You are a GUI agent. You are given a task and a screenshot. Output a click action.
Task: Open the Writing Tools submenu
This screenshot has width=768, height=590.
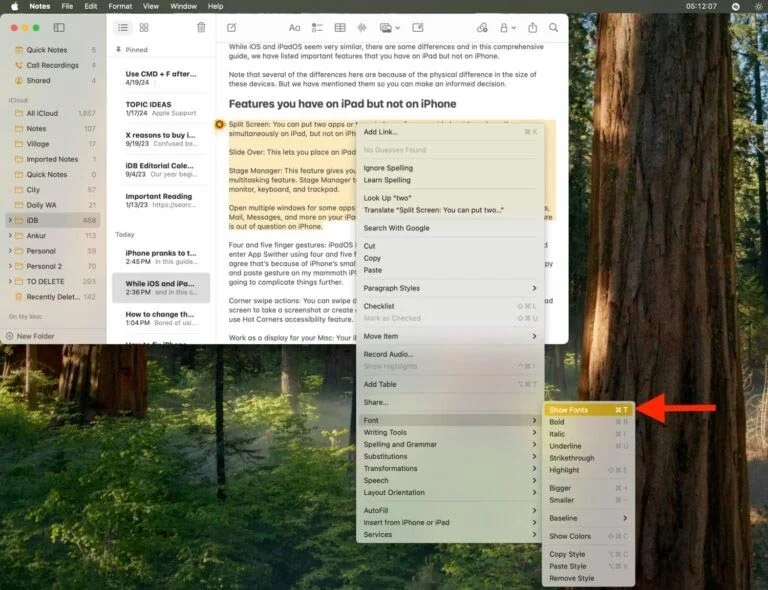click(450, 432)
